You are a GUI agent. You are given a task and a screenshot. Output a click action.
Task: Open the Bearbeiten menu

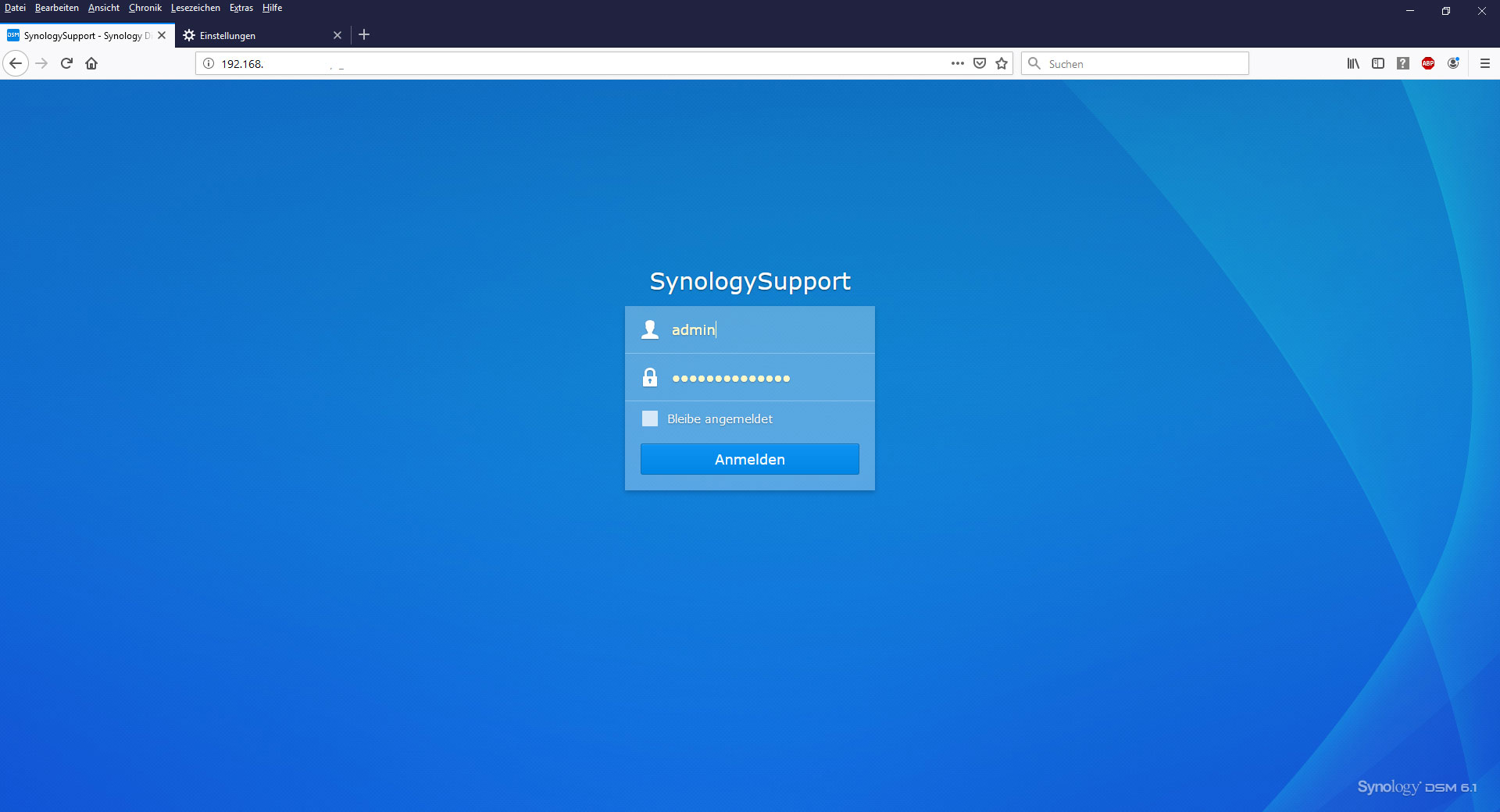(57, 8)
